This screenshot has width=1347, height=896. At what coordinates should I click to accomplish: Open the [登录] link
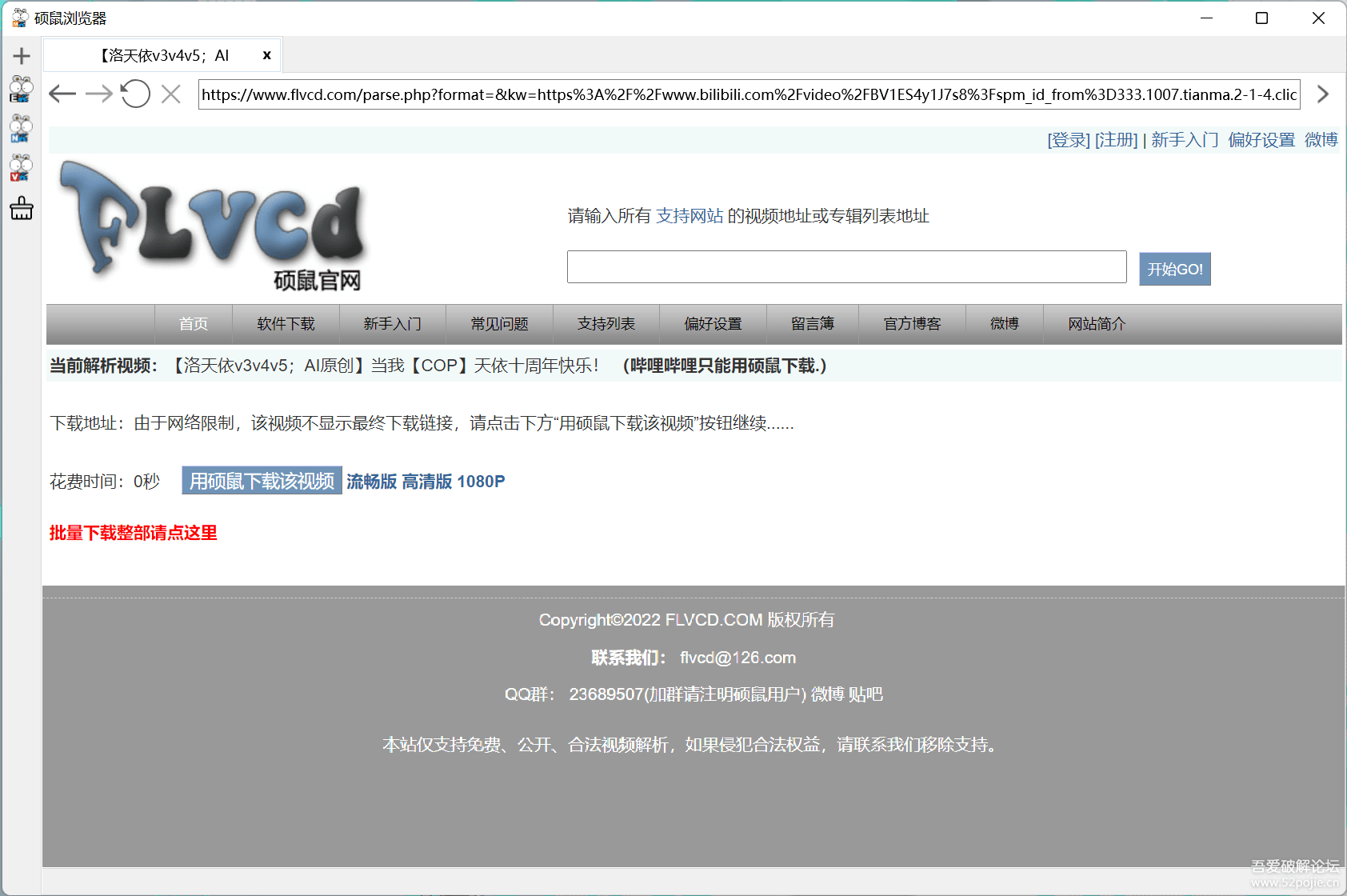tap(1069, 140)
